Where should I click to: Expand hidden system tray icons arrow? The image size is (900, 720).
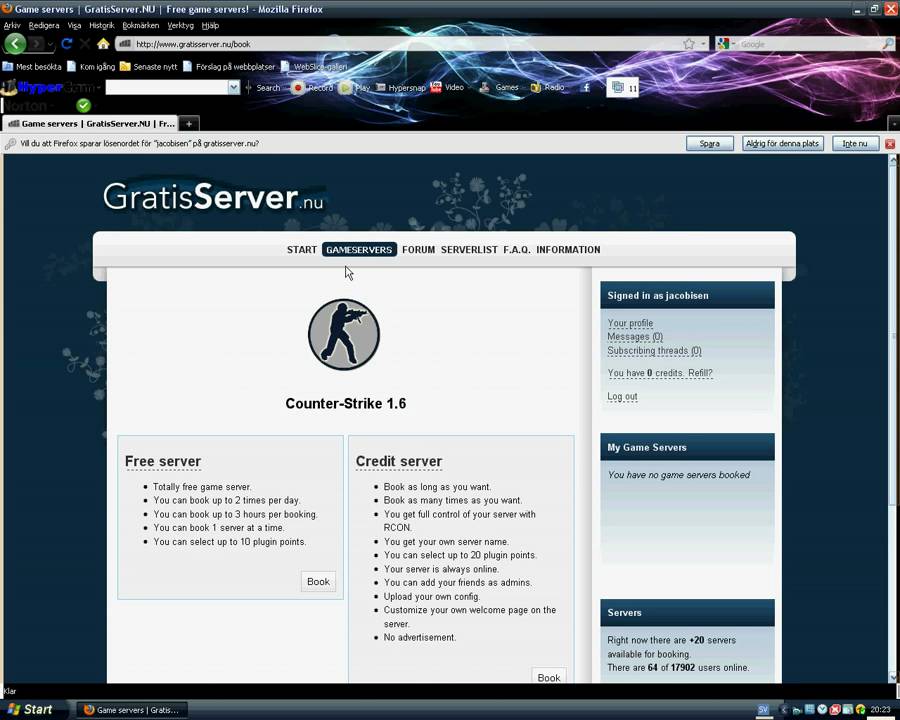[783, 710]
